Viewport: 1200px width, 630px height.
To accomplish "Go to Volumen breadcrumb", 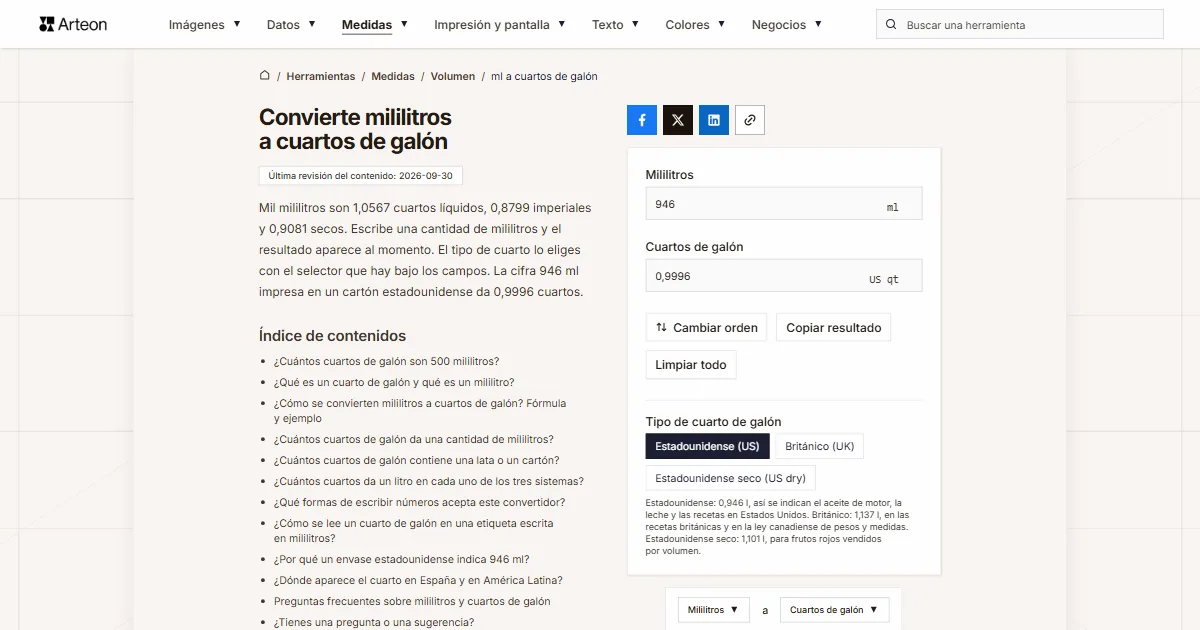I will pyautogui.click(x=453, y=76).
